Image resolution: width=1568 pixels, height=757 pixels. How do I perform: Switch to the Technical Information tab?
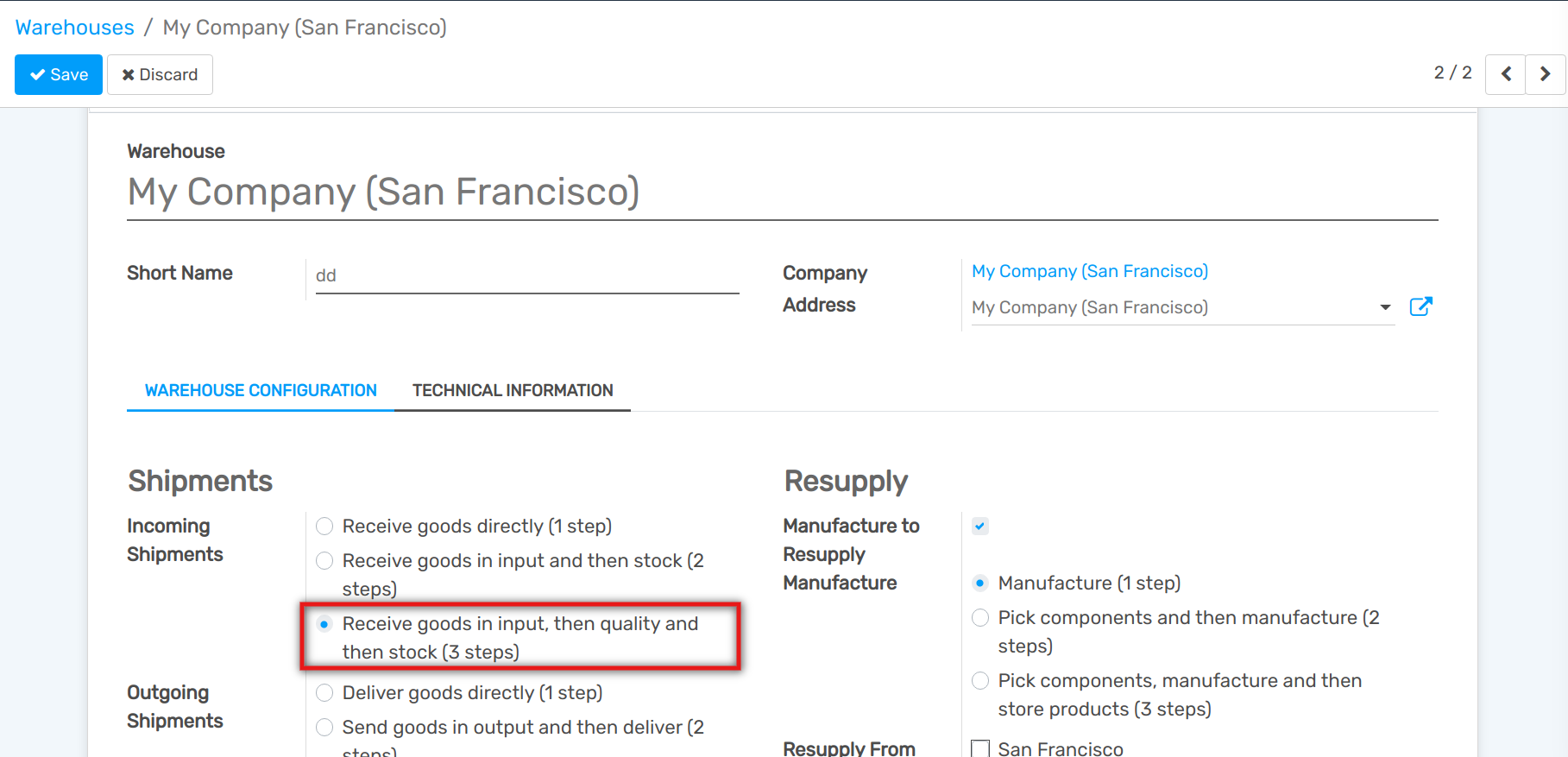point(513,390)
